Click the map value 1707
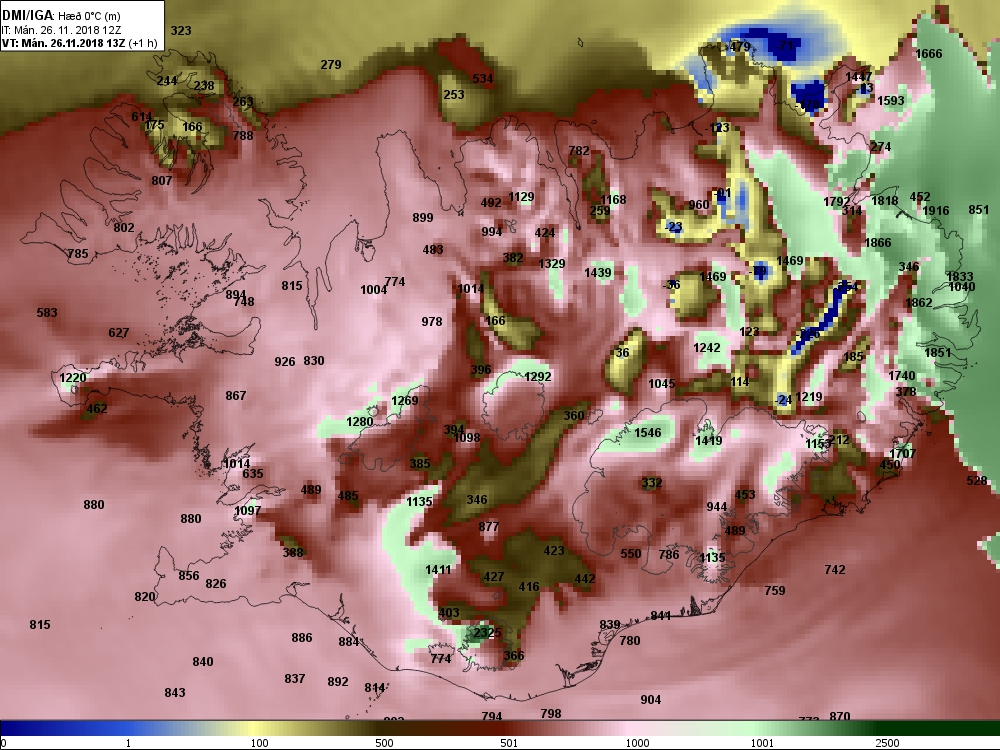1000x750 pixels. (x=902, y=453)
